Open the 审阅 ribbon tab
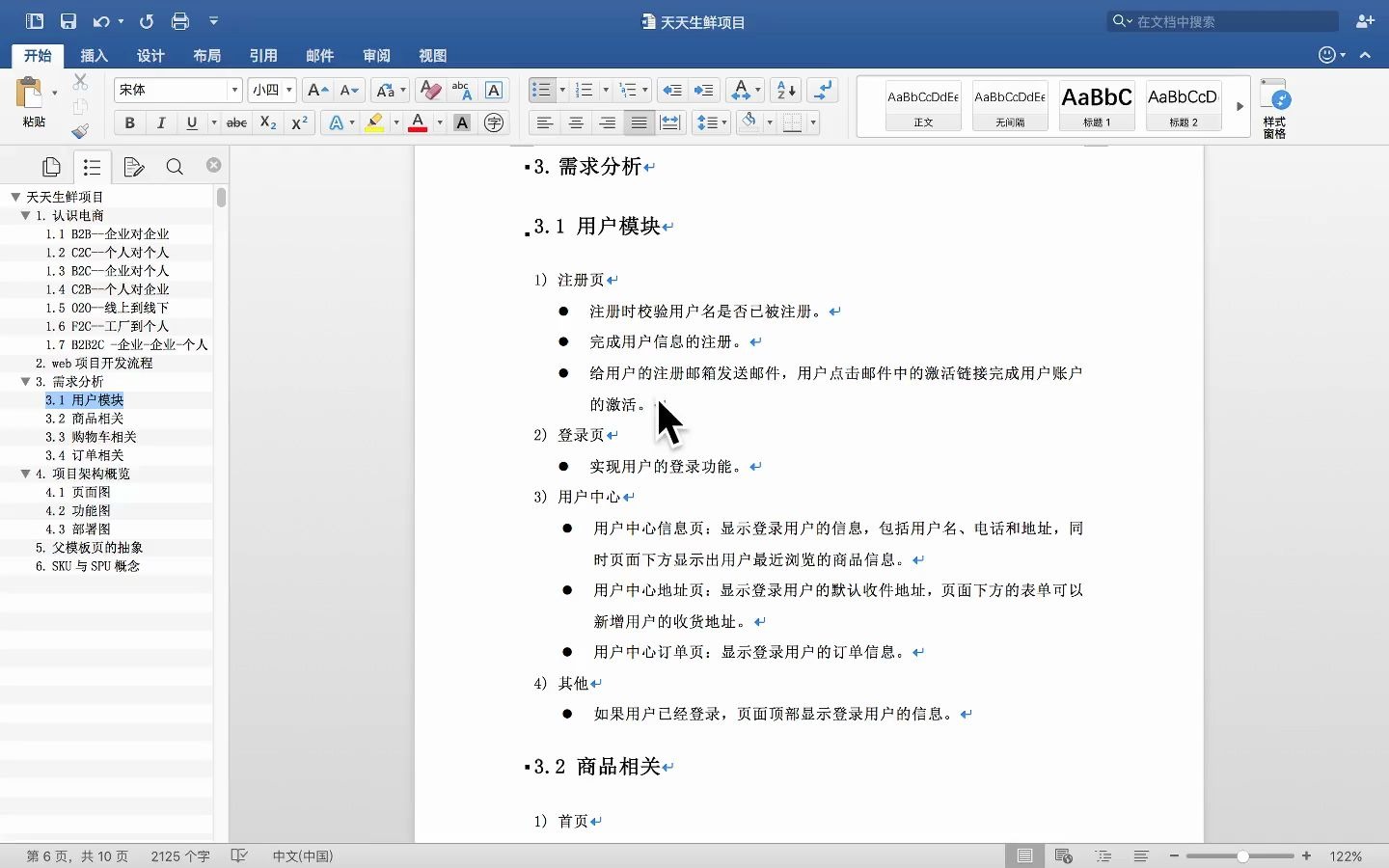 376,56
